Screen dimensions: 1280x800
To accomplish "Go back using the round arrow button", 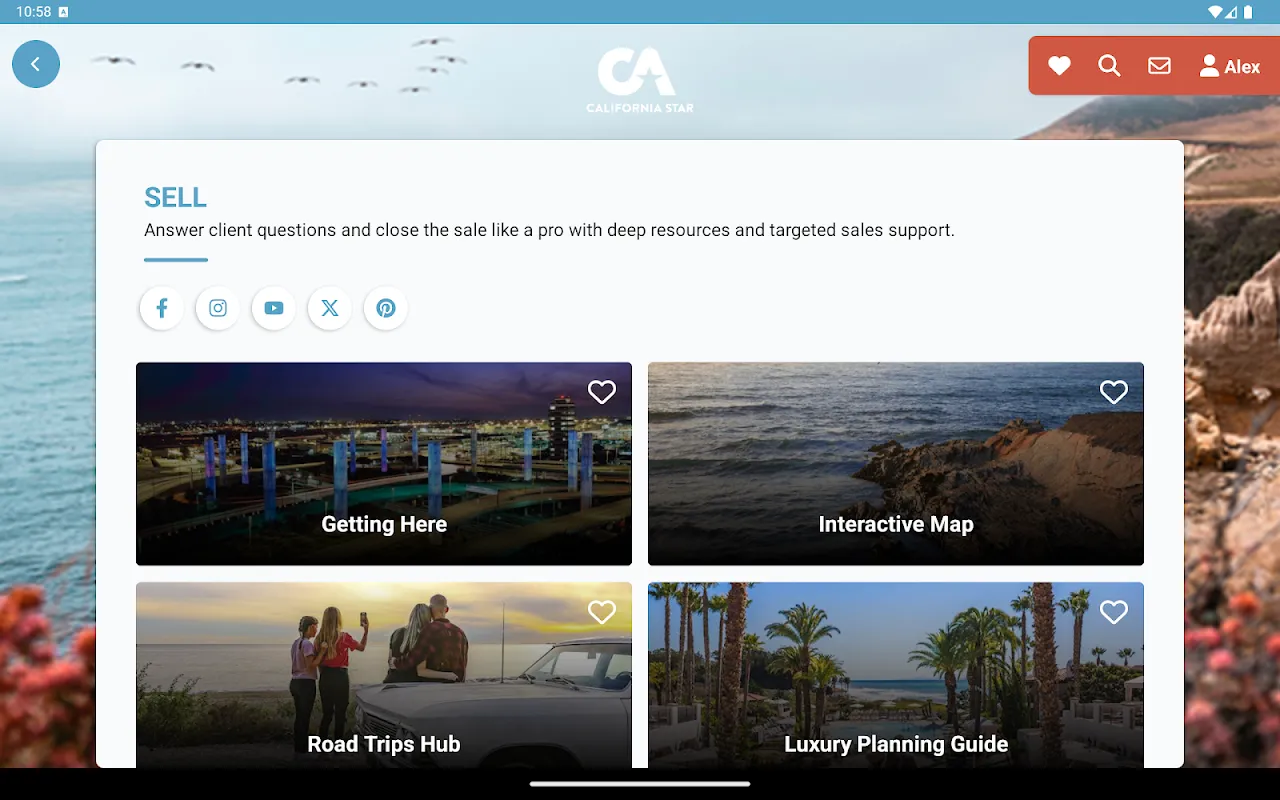I will (36, 64).
